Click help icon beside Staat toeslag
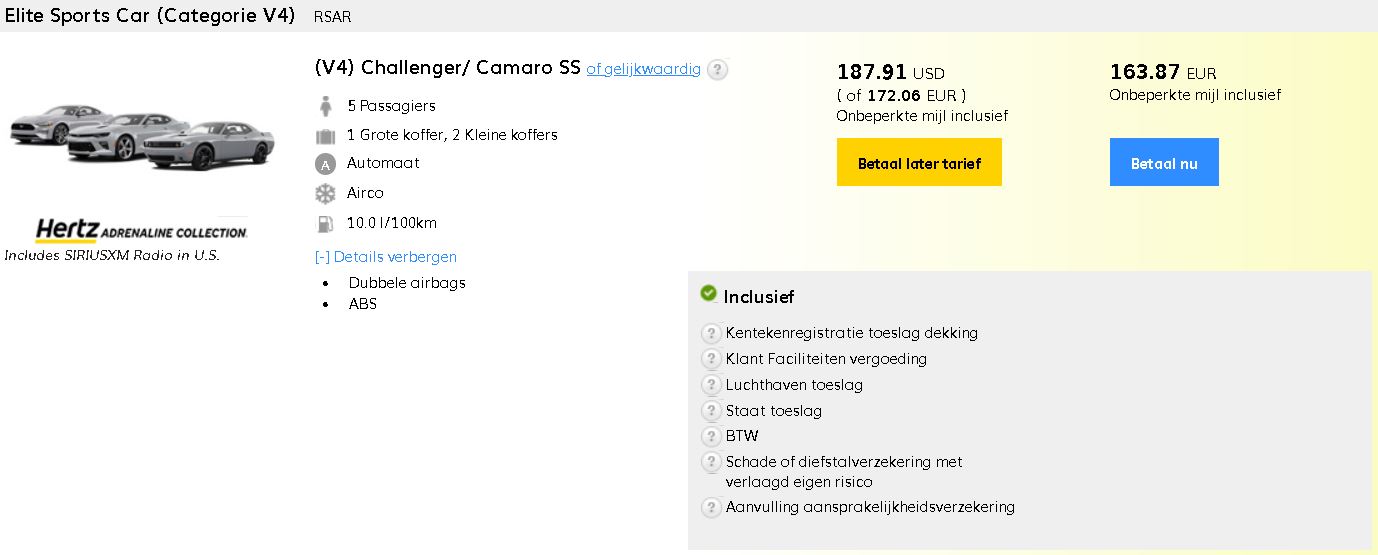The image size is (1378, 555). 711,411
